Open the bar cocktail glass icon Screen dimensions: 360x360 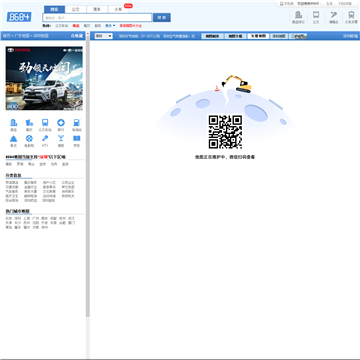pos(61,138)
